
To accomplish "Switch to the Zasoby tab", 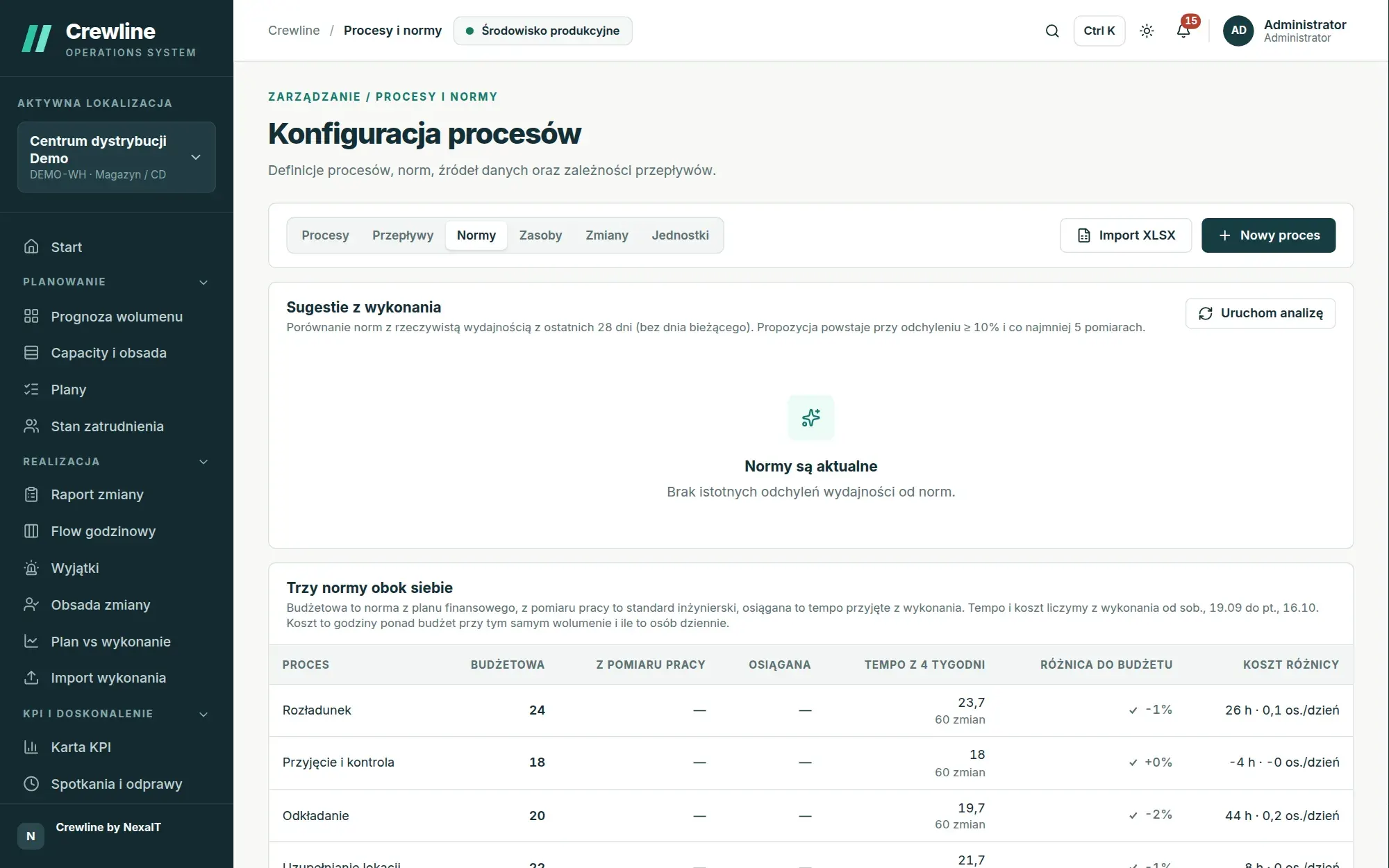I will click(540, 235).
